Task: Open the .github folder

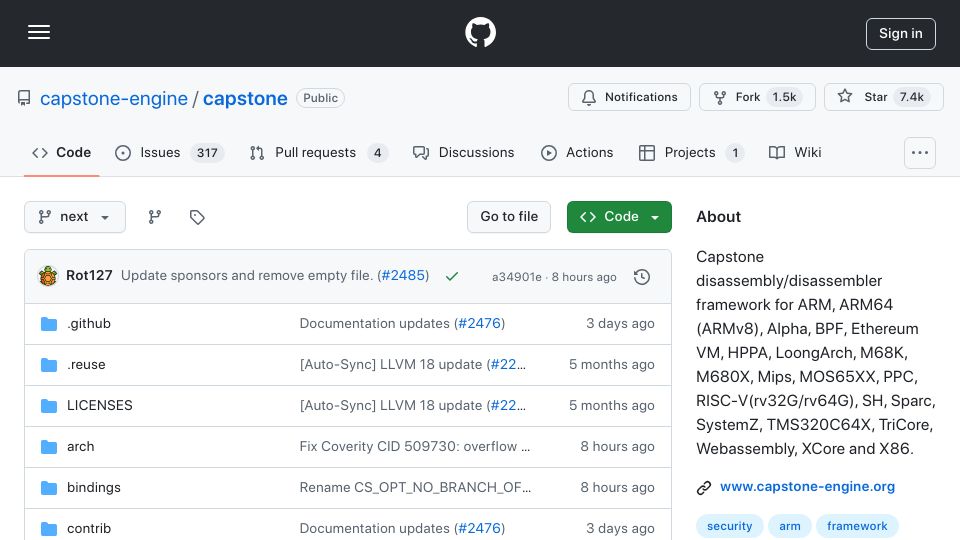Action: click(89, 323)
